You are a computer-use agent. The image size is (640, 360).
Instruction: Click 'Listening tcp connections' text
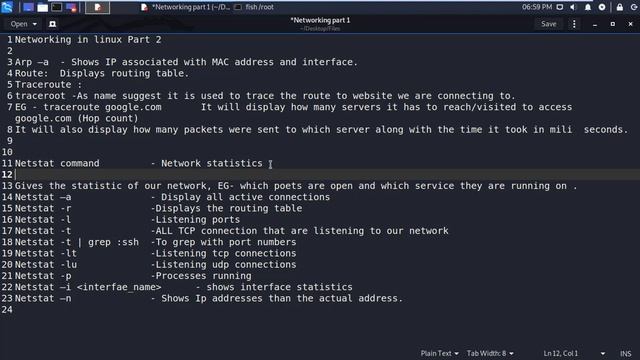[226, 253]
